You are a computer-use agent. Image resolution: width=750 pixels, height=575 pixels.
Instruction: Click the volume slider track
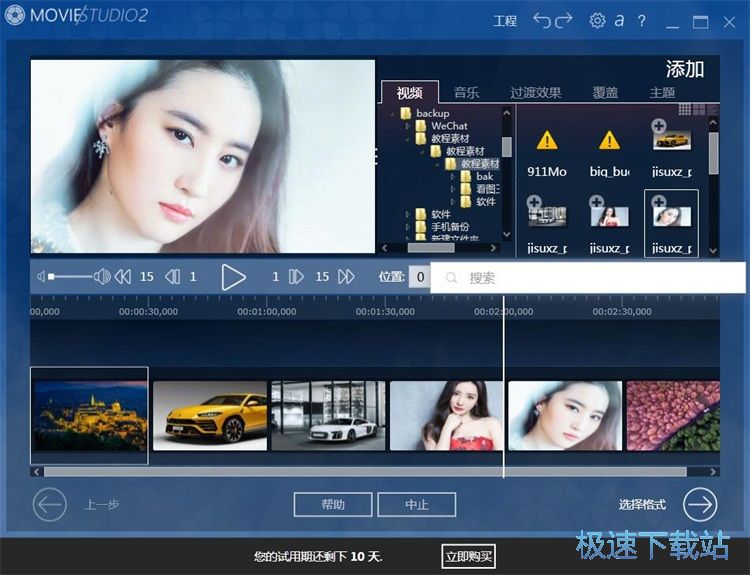pyautogui.click(x=70, y=276)
